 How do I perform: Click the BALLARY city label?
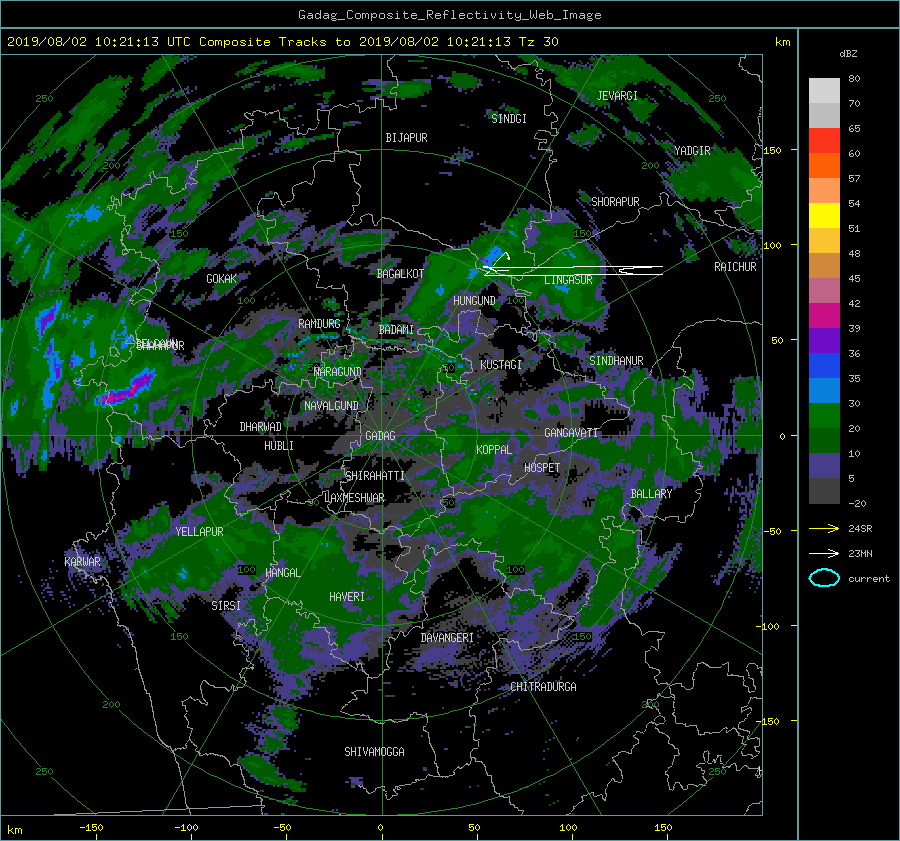pos(651,494)
